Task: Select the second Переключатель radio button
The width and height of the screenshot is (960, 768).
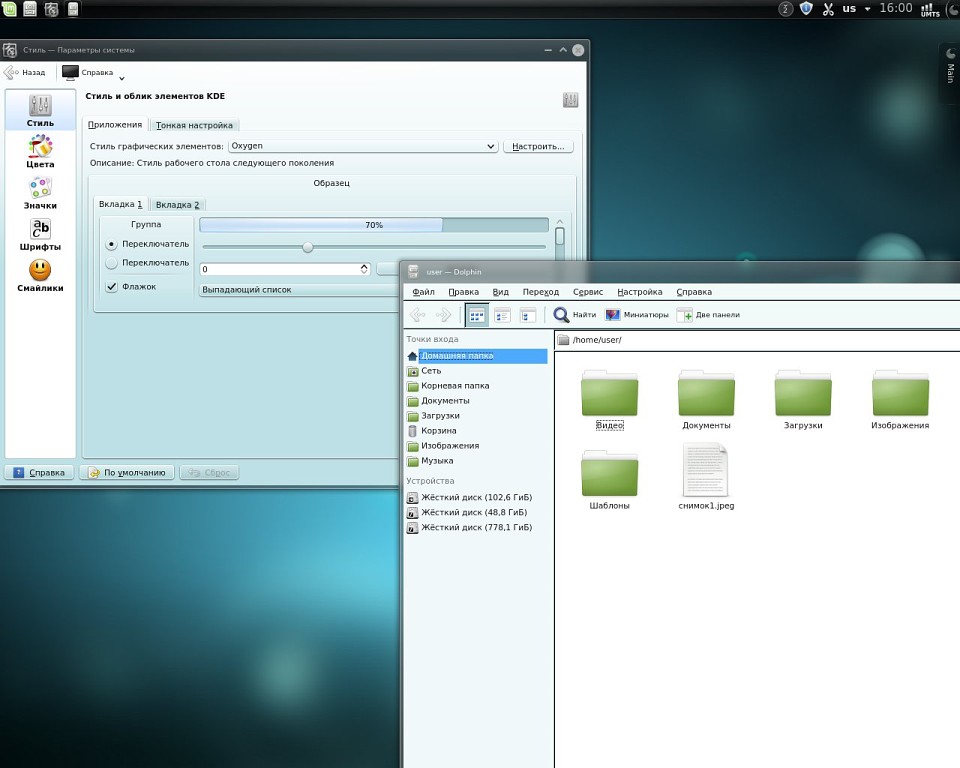Action: click(112, 263)
